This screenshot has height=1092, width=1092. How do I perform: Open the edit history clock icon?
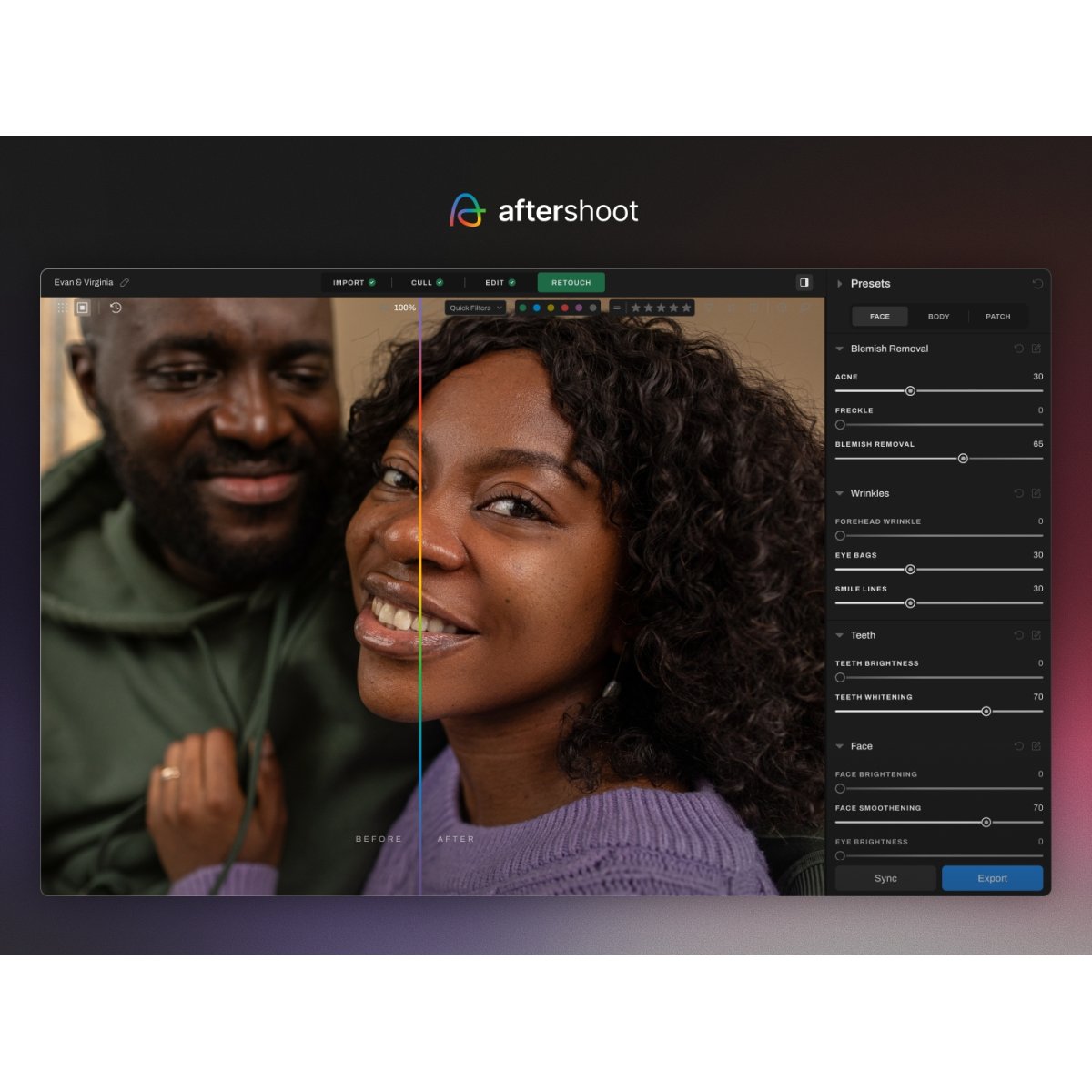click(x=116, y=308)
